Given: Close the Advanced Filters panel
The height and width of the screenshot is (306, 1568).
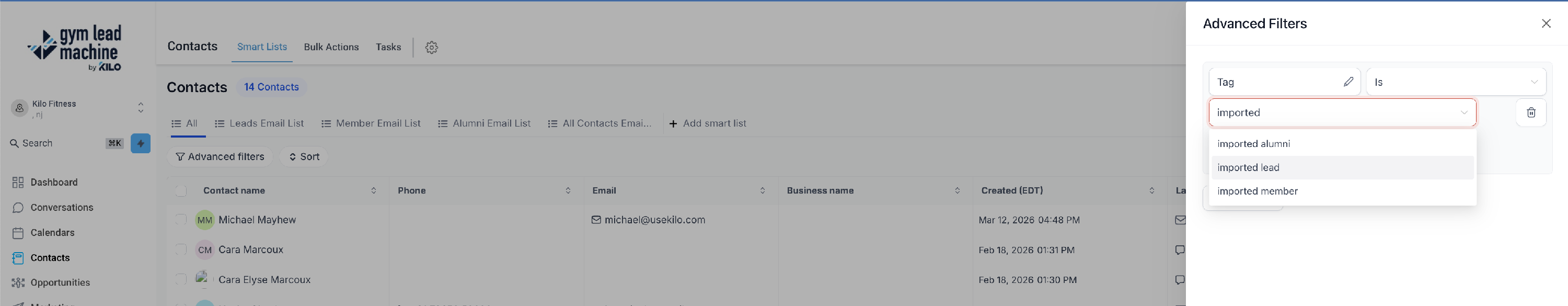Looking at the screenshot, I should 1546,23.
